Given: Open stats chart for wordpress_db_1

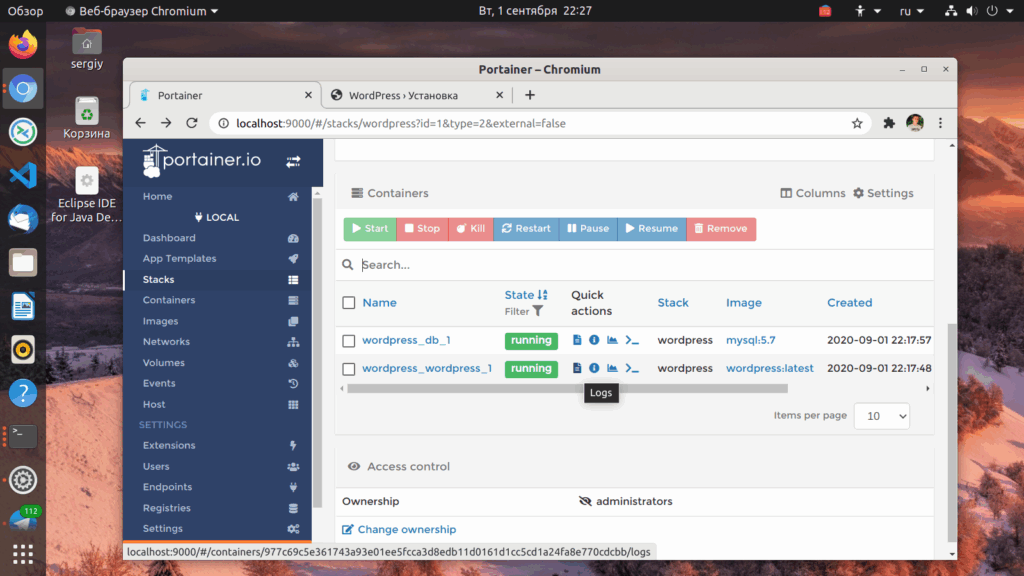Looking at the screenshot, I should point(612,340).
